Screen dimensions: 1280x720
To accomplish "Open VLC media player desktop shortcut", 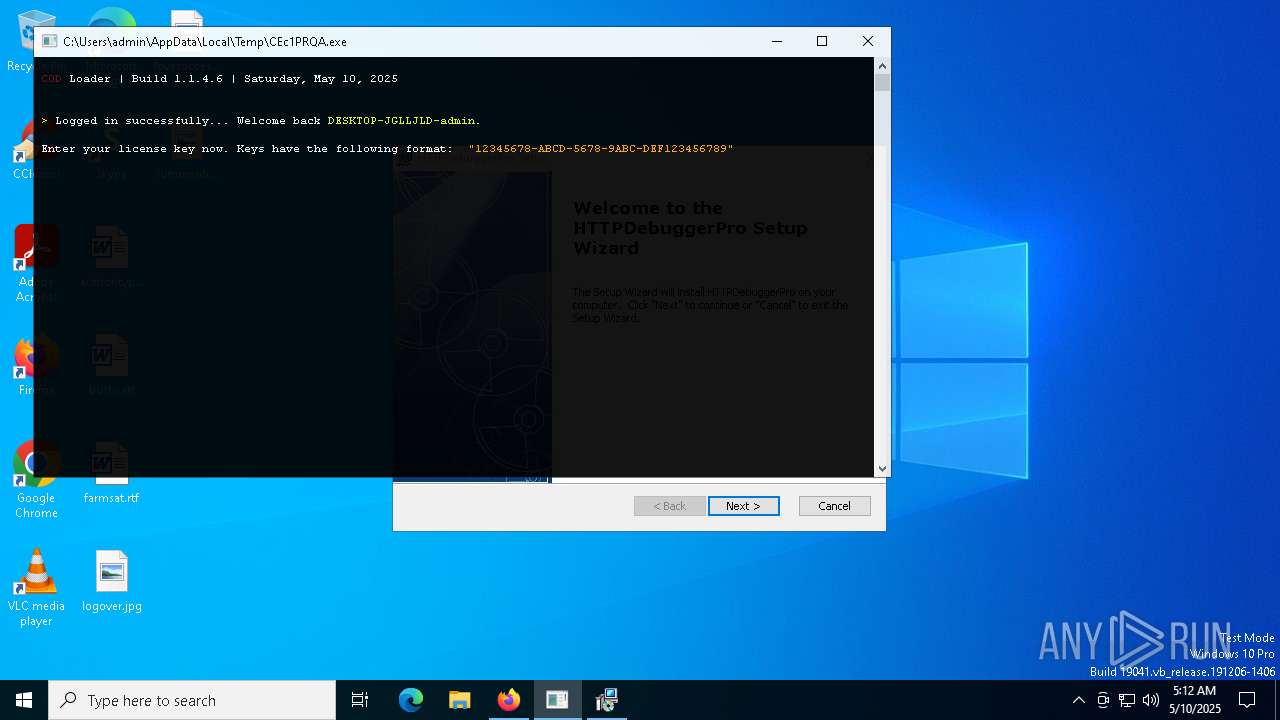I will click(36, 588).
